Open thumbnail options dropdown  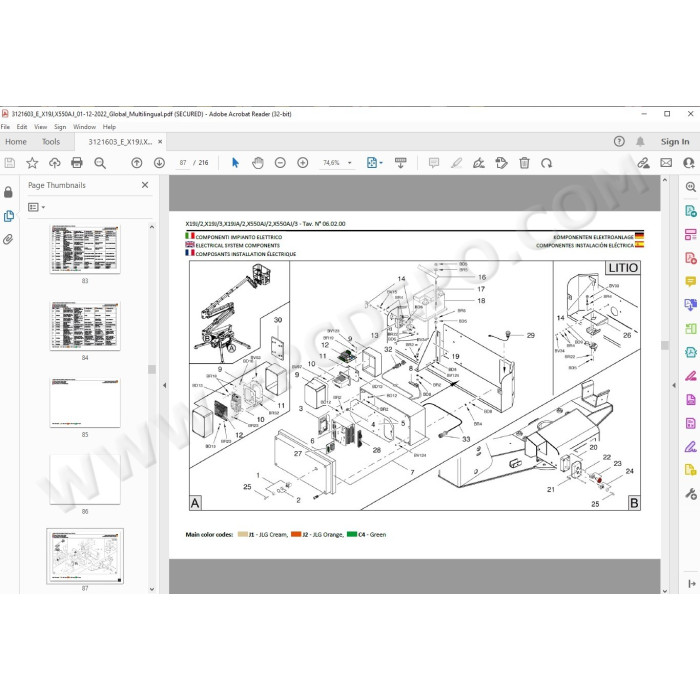[x=36, y=207]
